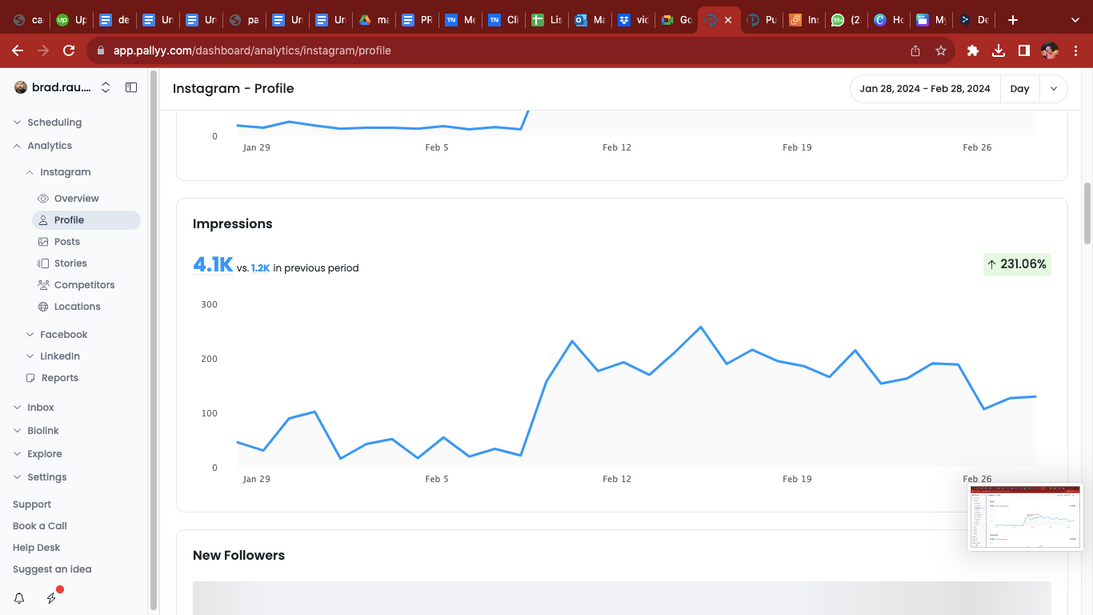Screen dimensions: 1093x615
Task: Open a new browser tab
Action: pos(1013,20)
